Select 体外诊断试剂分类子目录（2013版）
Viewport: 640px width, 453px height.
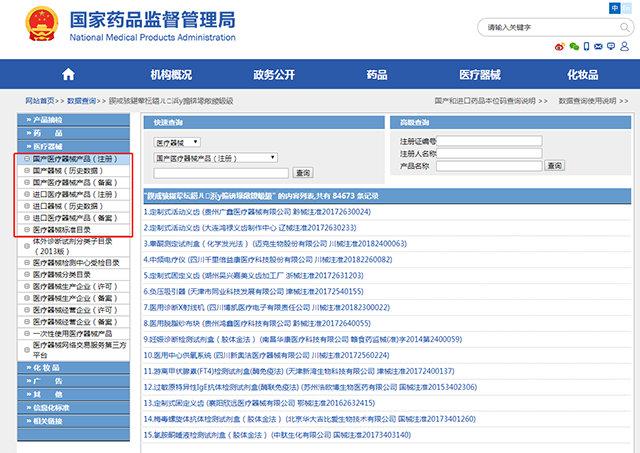[x=72, y=246]
